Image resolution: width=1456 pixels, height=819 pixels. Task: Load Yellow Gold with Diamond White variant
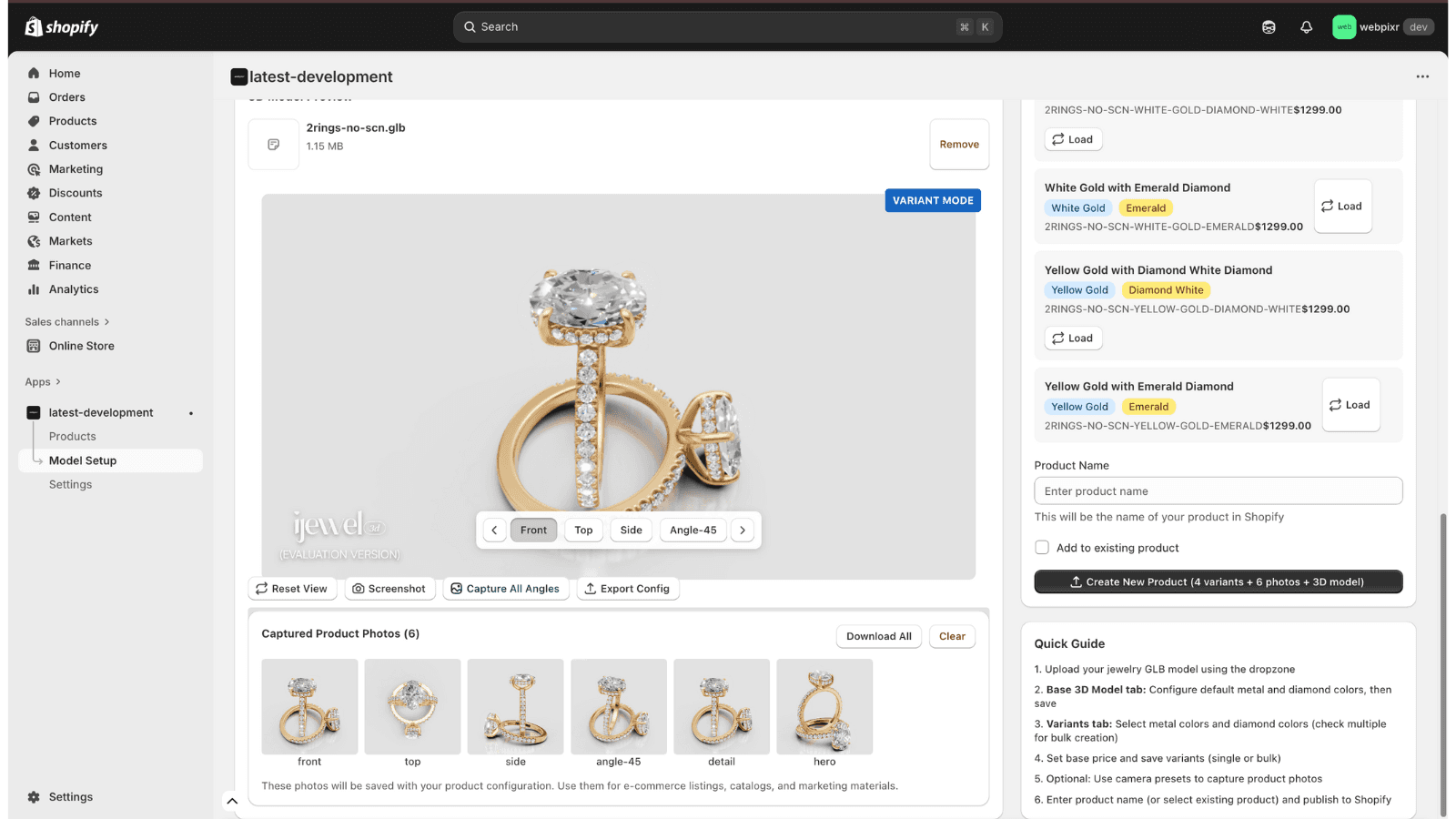(1074, 339)
